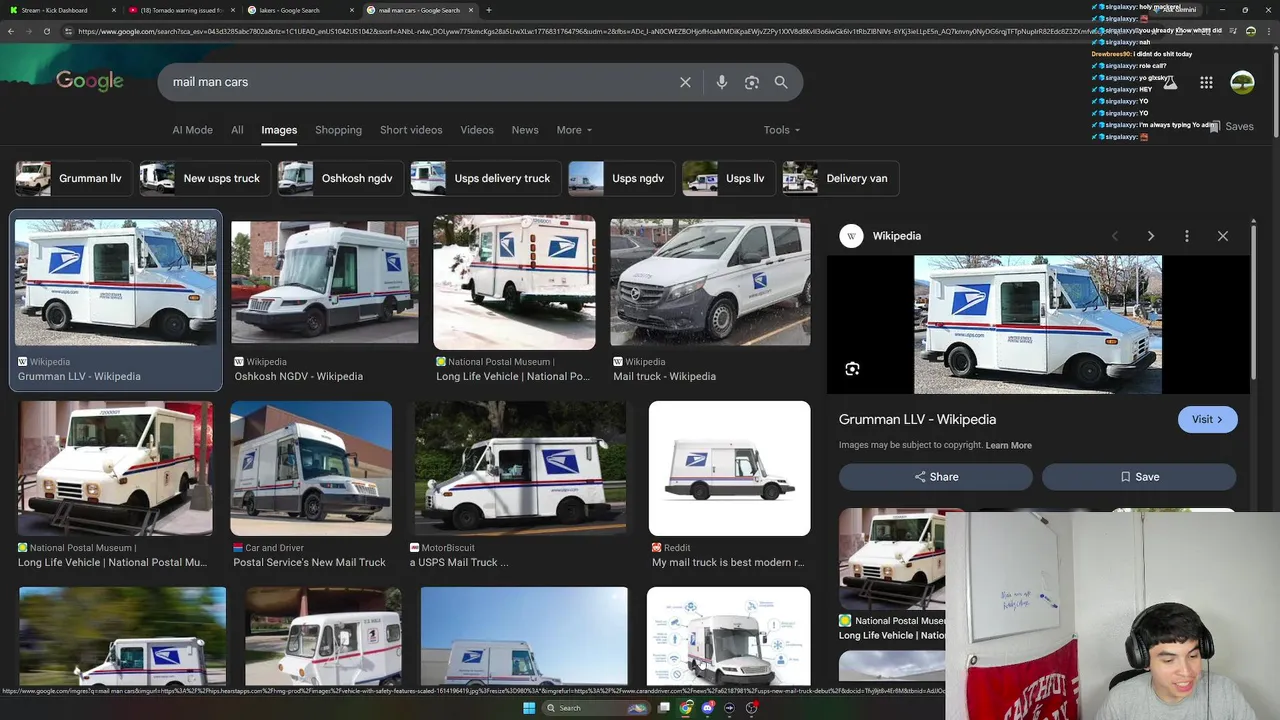Submit search with the magnifying glass icon
The height and width of the screenshot is (720, 1280).
click(781, 82)
